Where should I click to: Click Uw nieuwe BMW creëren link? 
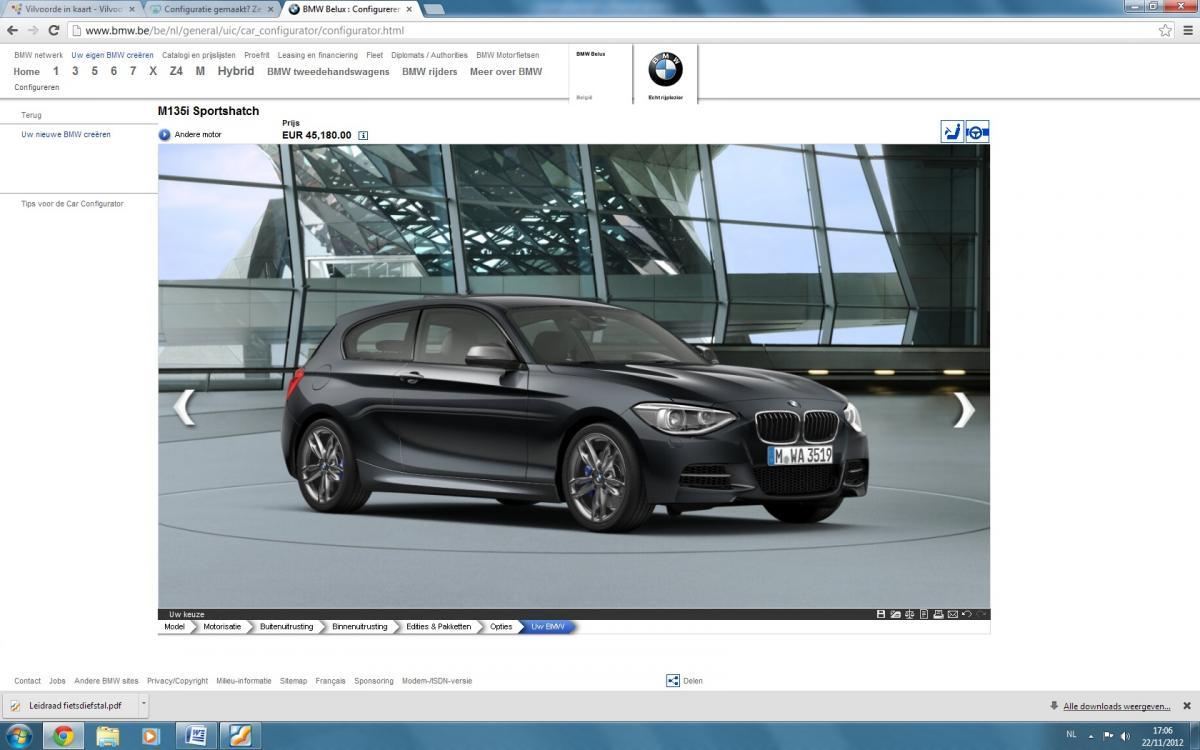66,134
